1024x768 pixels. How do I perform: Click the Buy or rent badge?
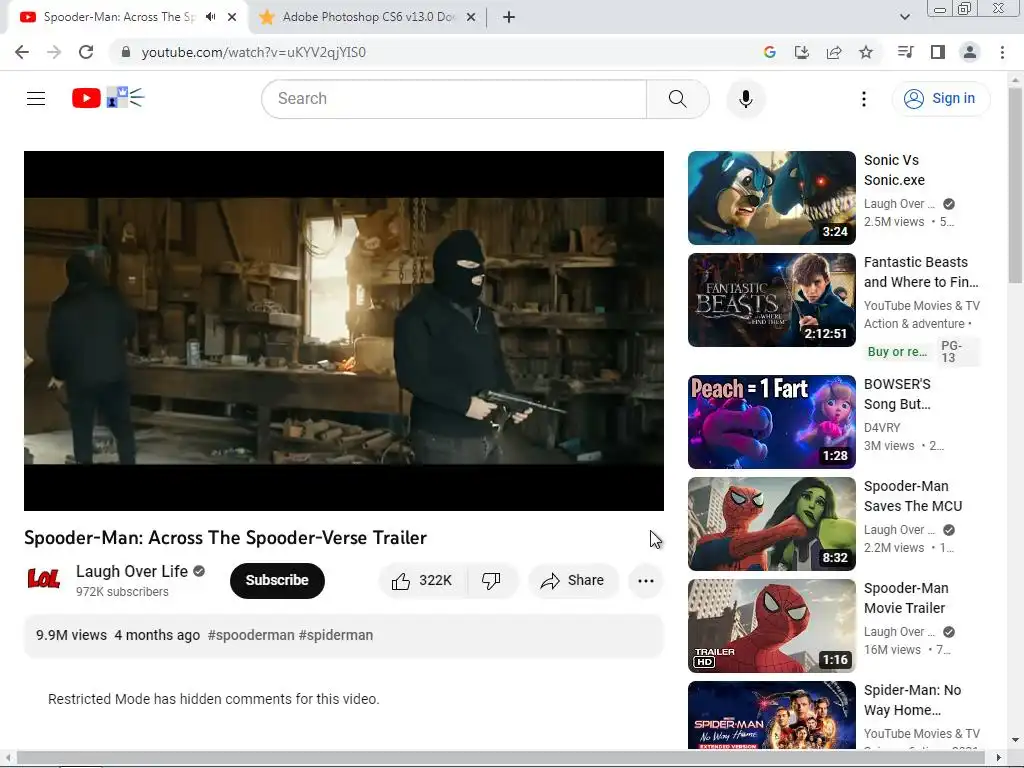[897, 352]
